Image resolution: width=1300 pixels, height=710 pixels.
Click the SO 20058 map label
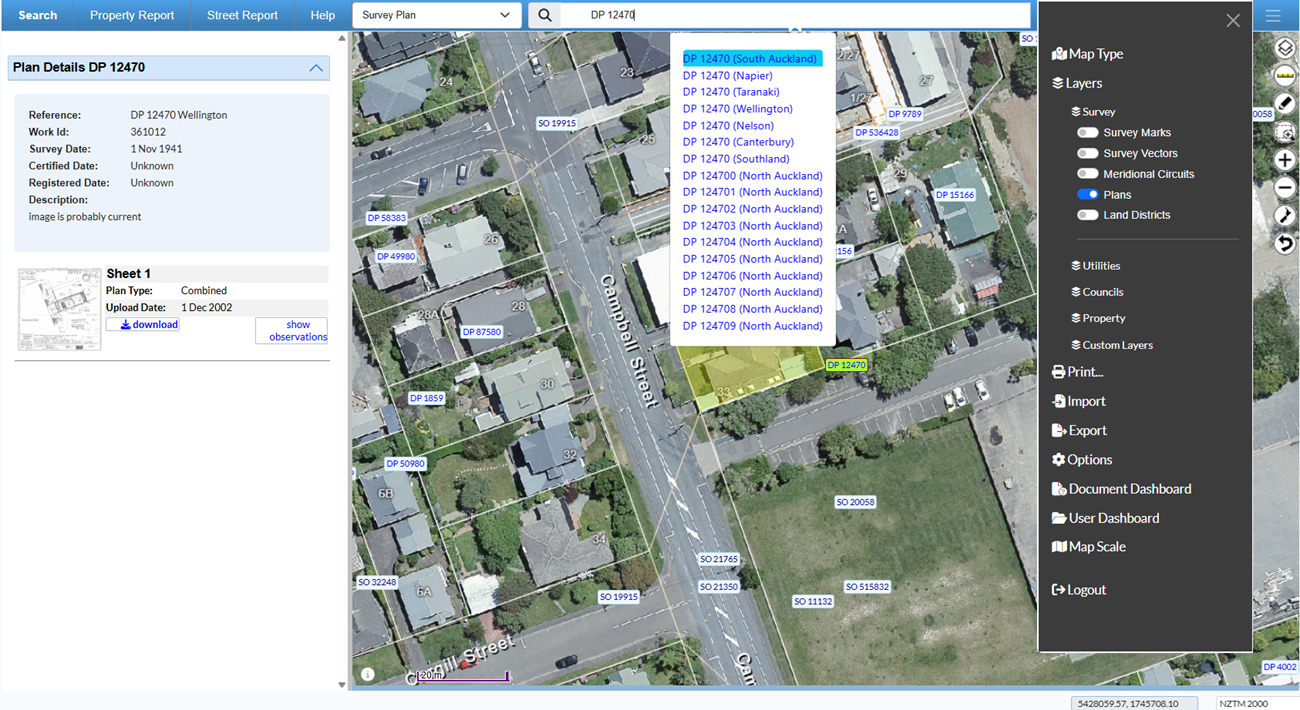coord(856,502)
